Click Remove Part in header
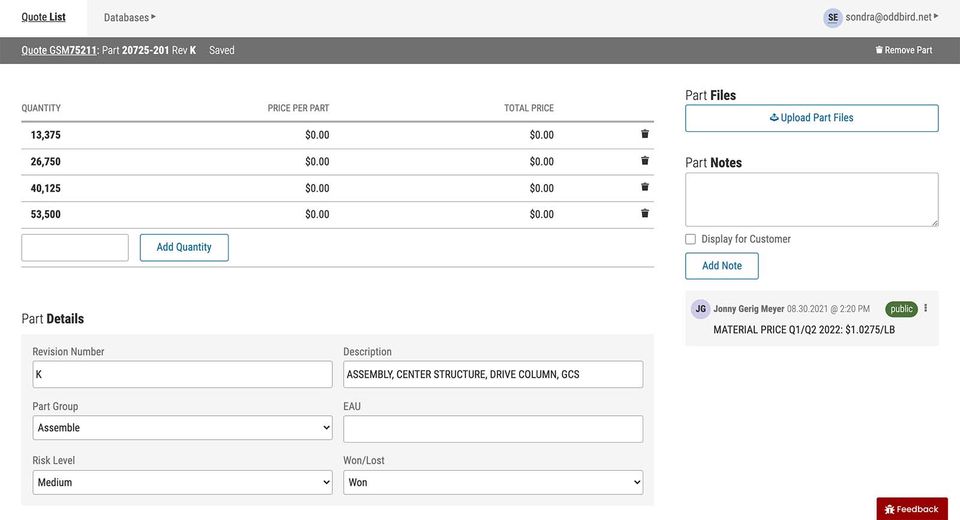This screenshot has width=960, height=520. pyautogui.click(x=903, y=50)
